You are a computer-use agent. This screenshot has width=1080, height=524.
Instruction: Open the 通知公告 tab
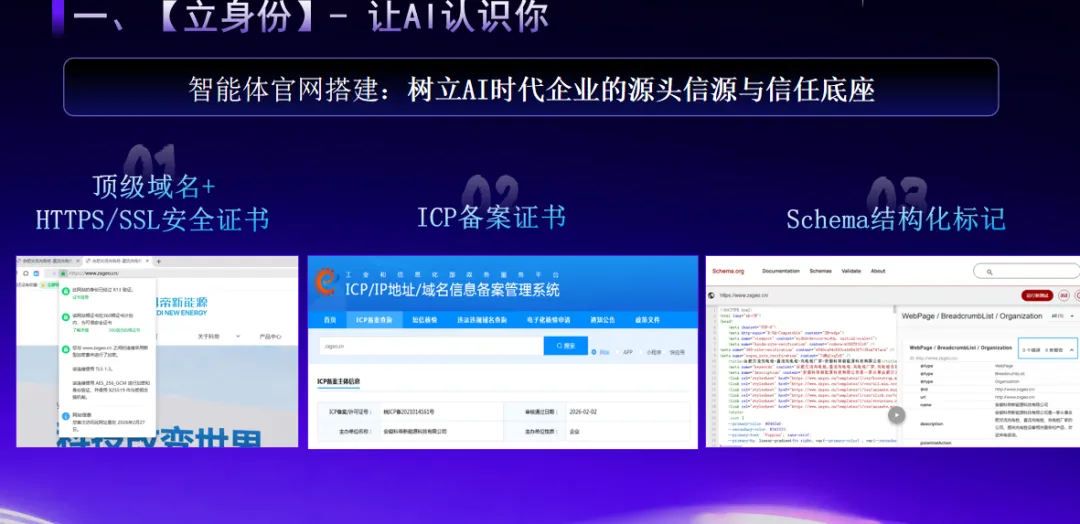click(x=601, y=319)
